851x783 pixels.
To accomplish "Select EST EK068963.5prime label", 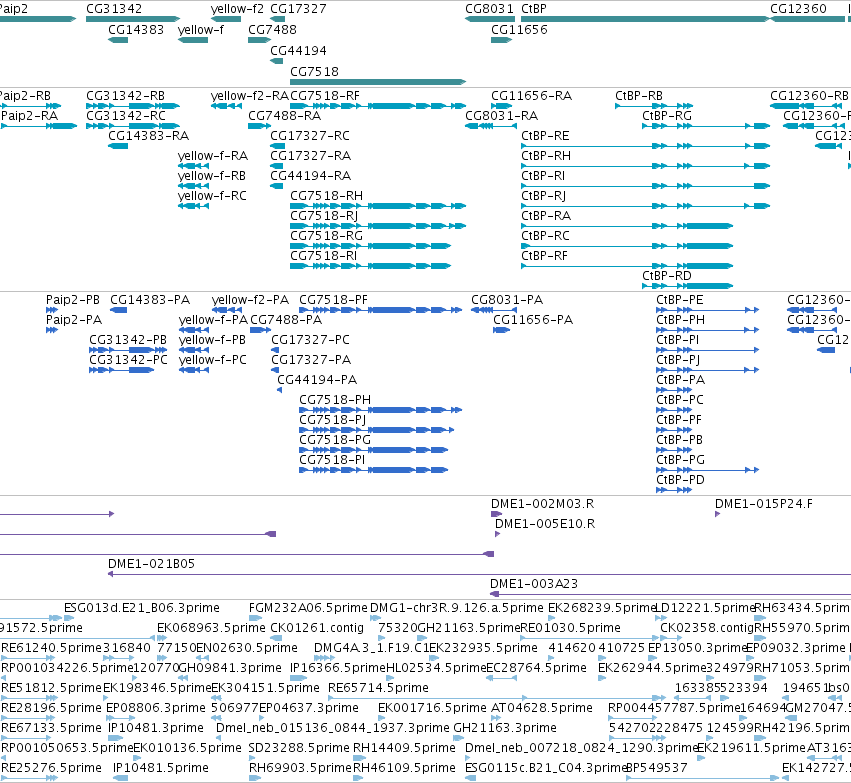I will 211,628.
